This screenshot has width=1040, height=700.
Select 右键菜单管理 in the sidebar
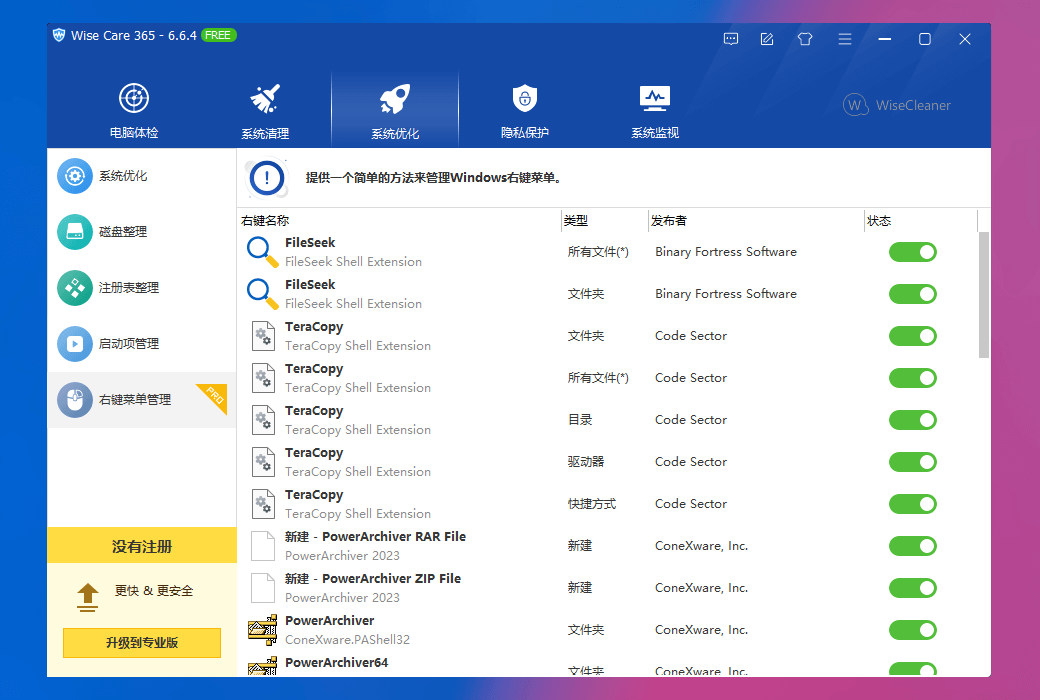142,399
